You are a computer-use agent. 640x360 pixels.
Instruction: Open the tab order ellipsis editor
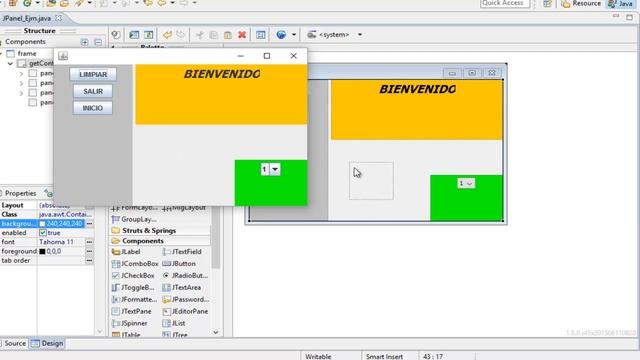(x=89, y=260)
